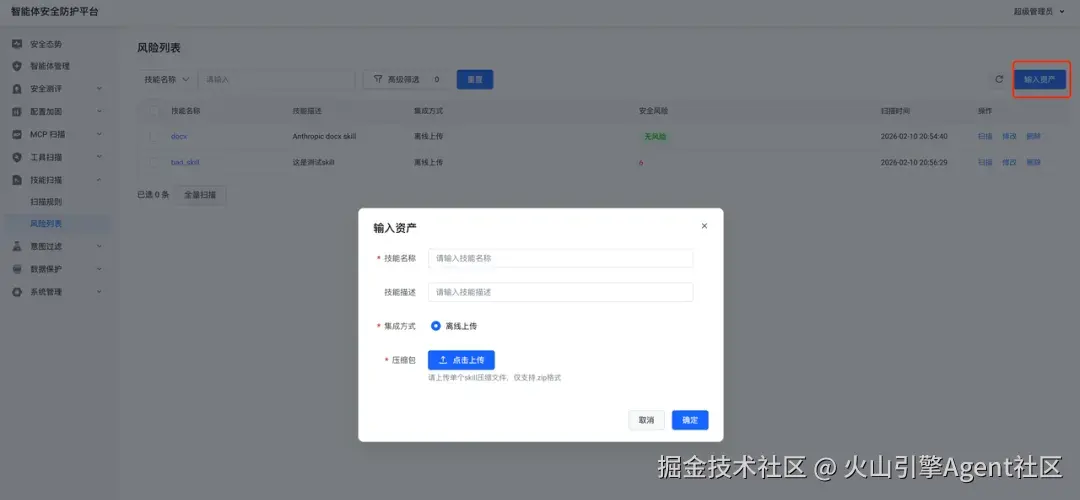Click the 配置加固 sidebar icon
This screenshot has height=500, width=1080.
click(x=17, y=112)
